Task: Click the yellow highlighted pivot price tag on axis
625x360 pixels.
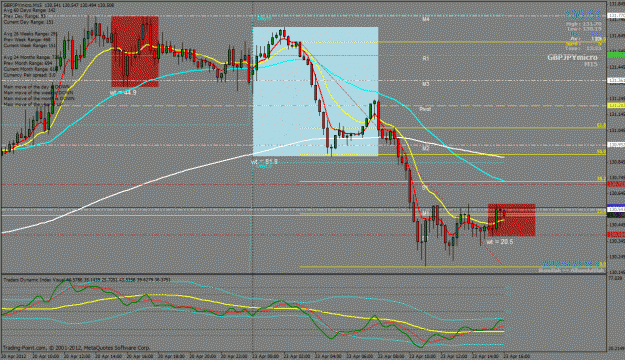Action: (616, 106)
